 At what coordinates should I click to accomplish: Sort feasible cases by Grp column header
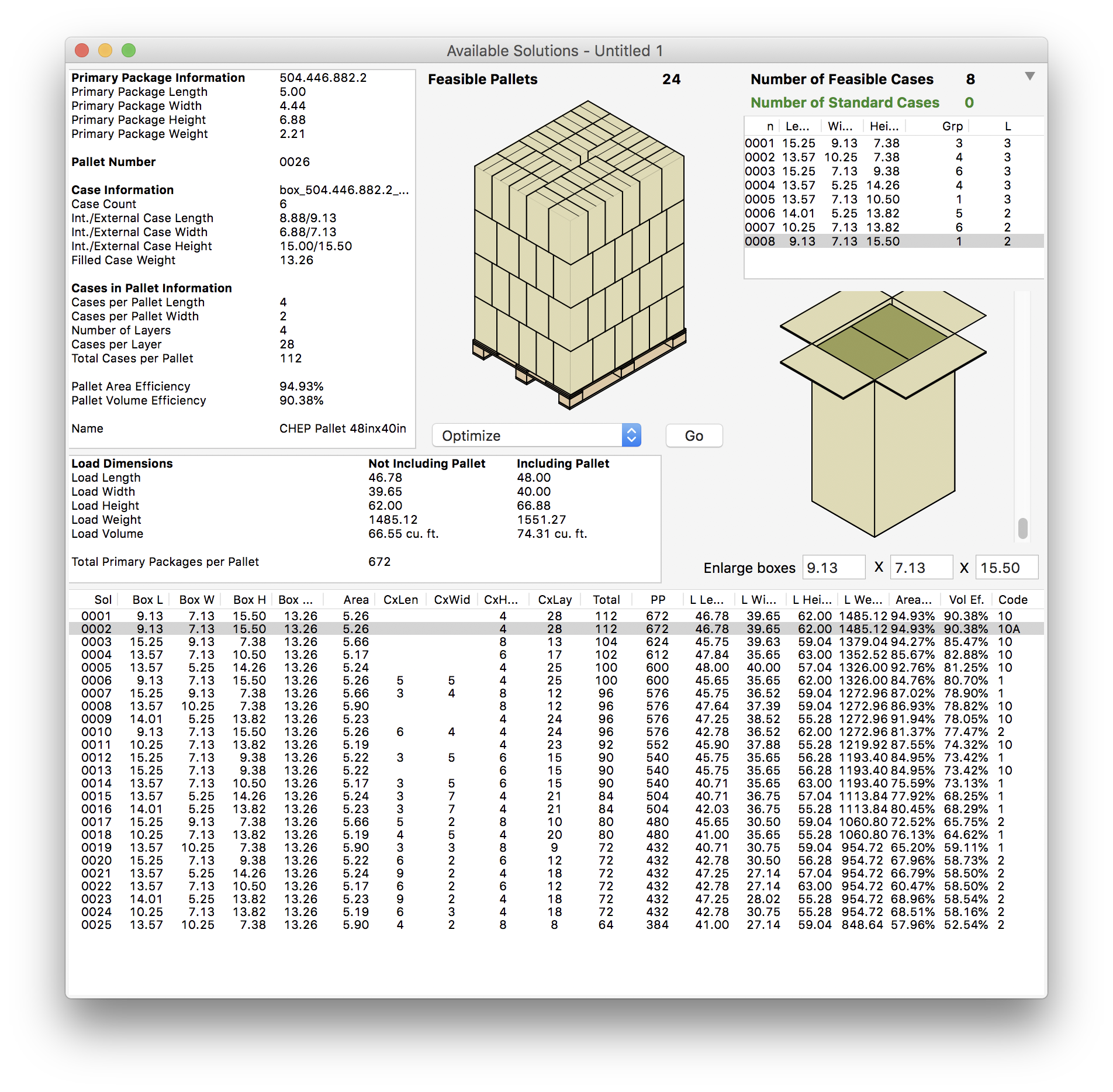pos(952,126)
